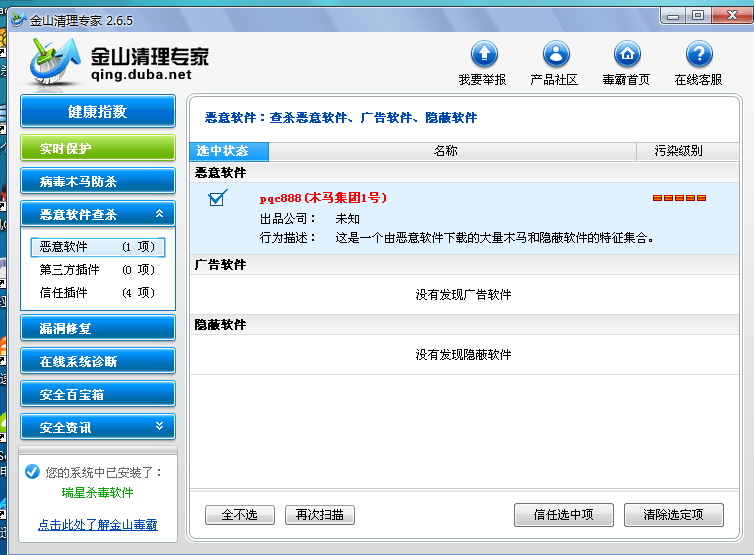Select 信任插件 (4 项) entry
754x555 pixels.
[x=98, y=292]
